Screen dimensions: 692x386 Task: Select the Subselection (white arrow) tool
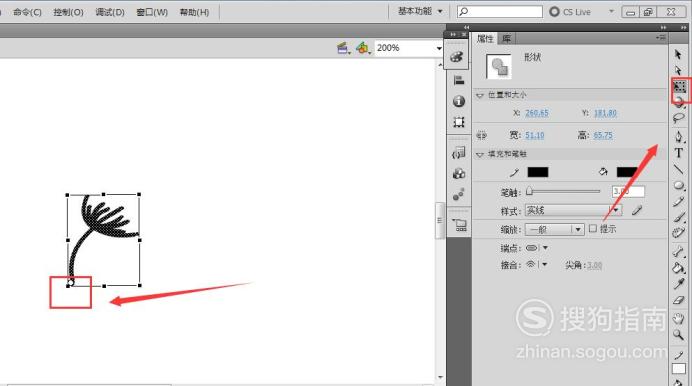[678, 70]
